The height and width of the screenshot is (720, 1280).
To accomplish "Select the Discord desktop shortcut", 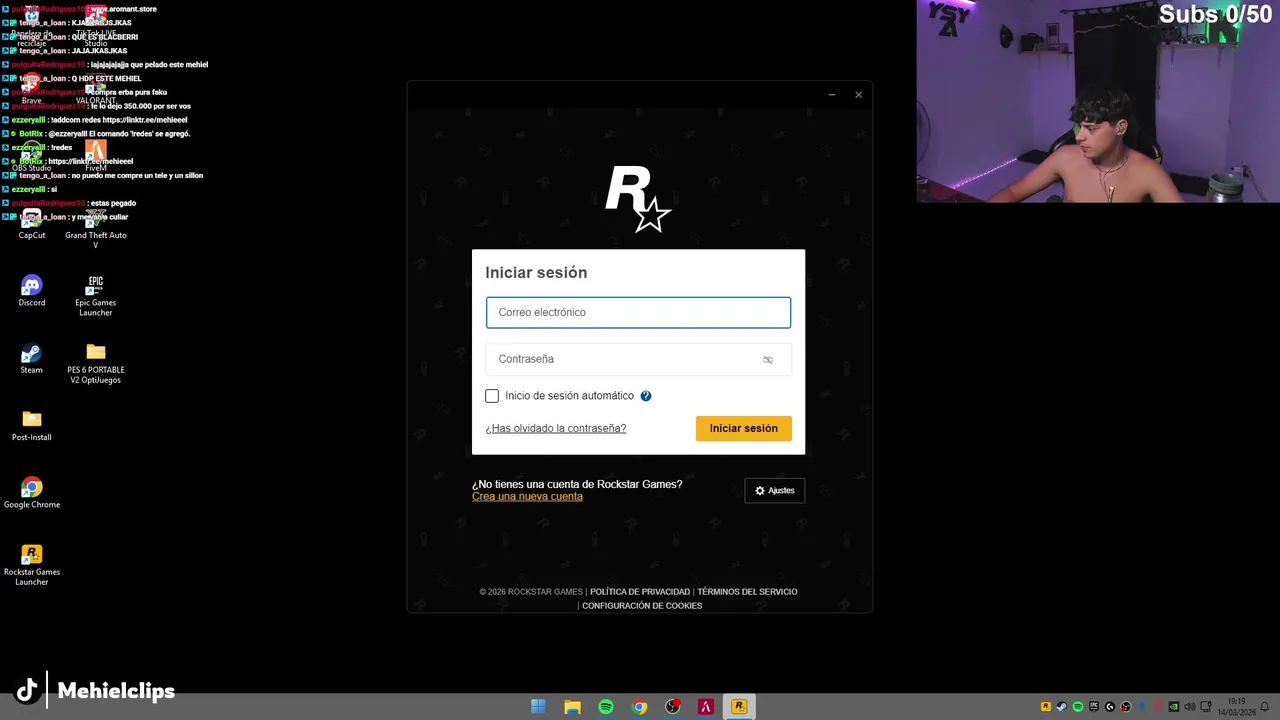I will [x=32, y=291].
